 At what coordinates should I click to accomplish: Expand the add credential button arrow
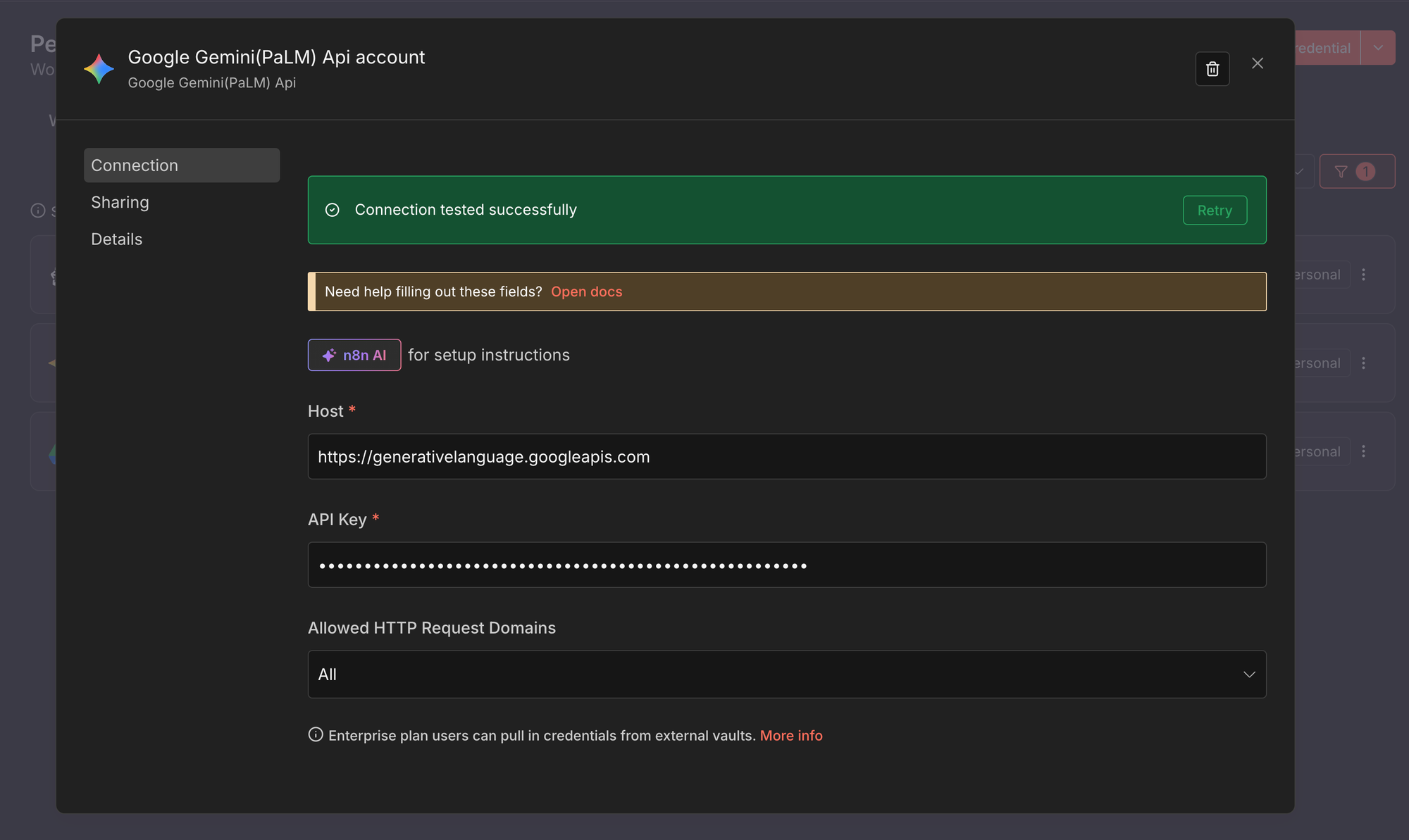(1378, 48)
